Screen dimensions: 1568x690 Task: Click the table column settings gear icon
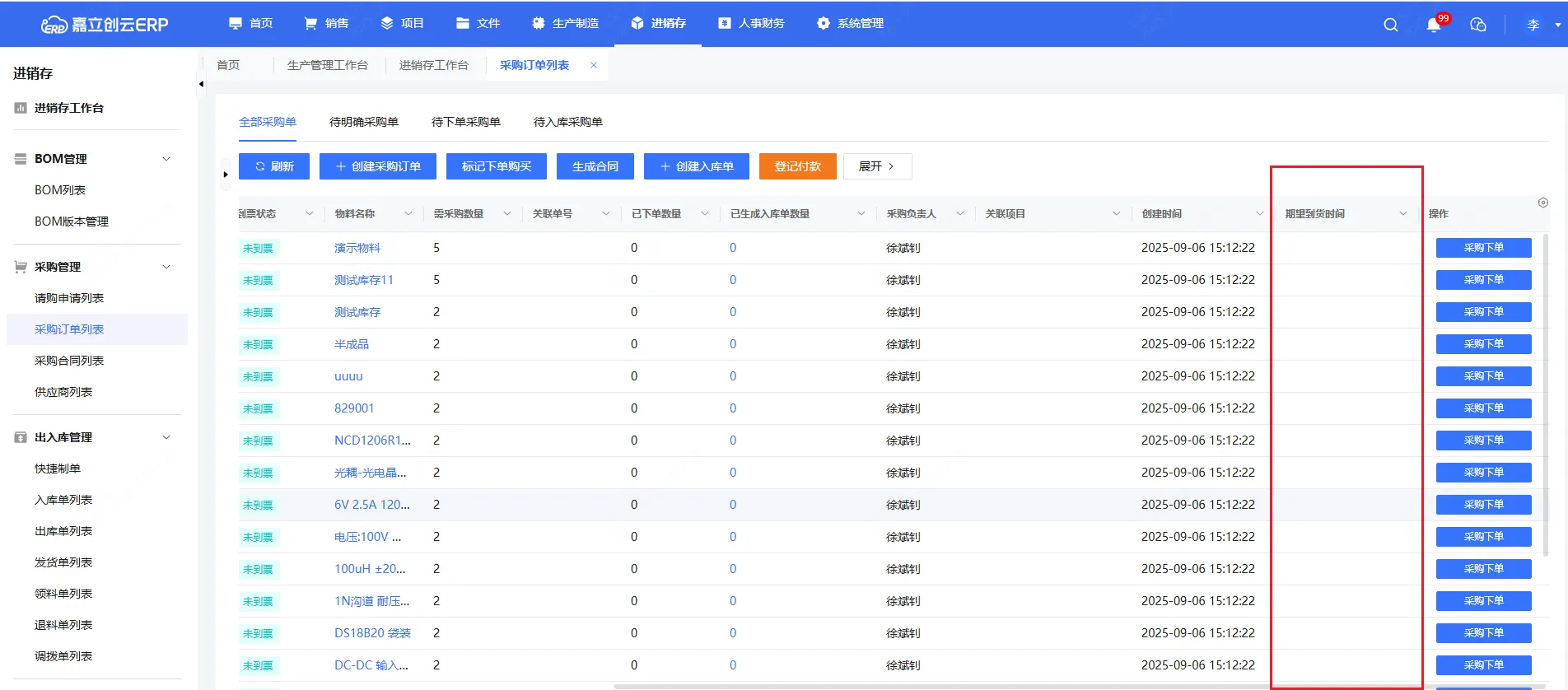1542,203
